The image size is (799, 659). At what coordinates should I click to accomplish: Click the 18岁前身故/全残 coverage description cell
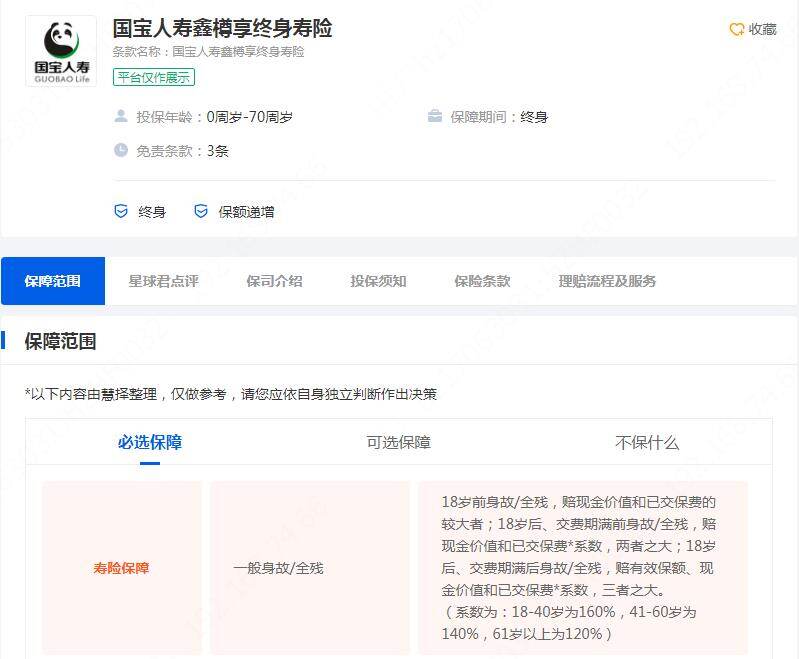pyautogui.click(x=583, y=568)
